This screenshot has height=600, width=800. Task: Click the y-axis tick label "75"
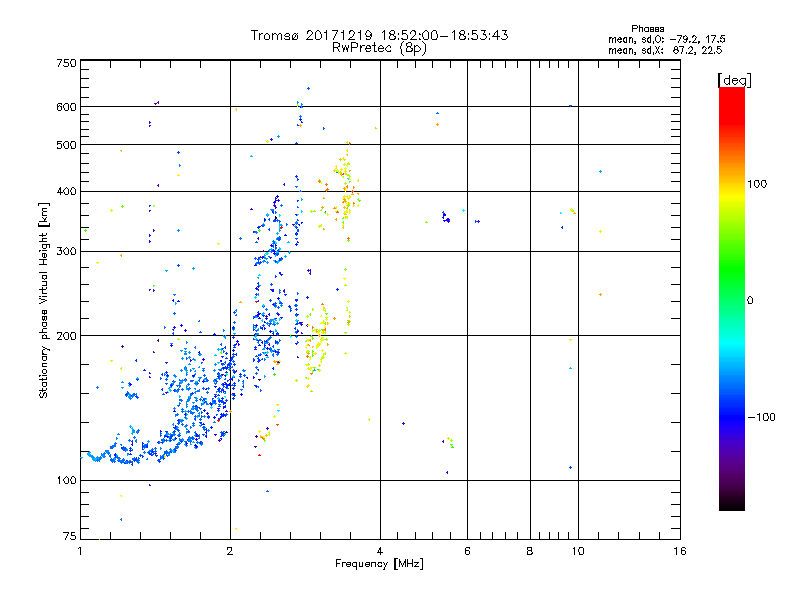70,536
